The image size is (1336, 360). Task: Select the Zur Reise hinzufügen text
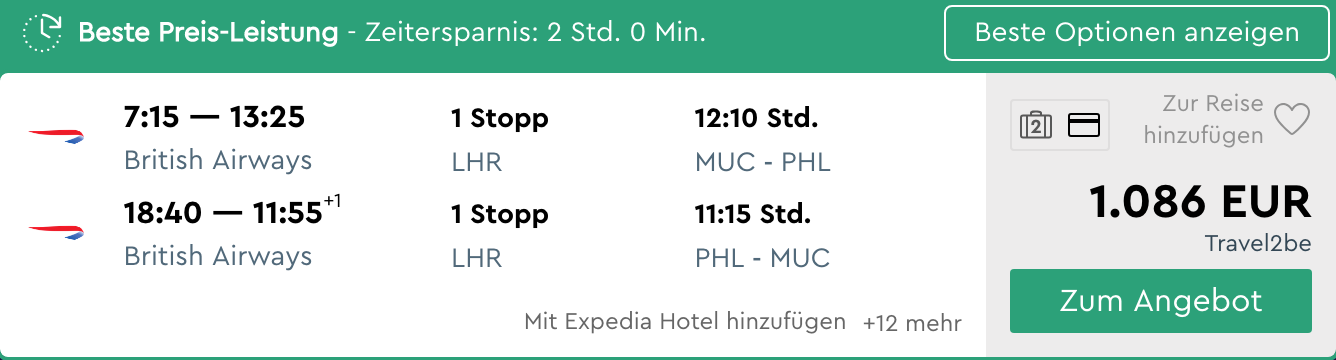(x=1204, y=120)
